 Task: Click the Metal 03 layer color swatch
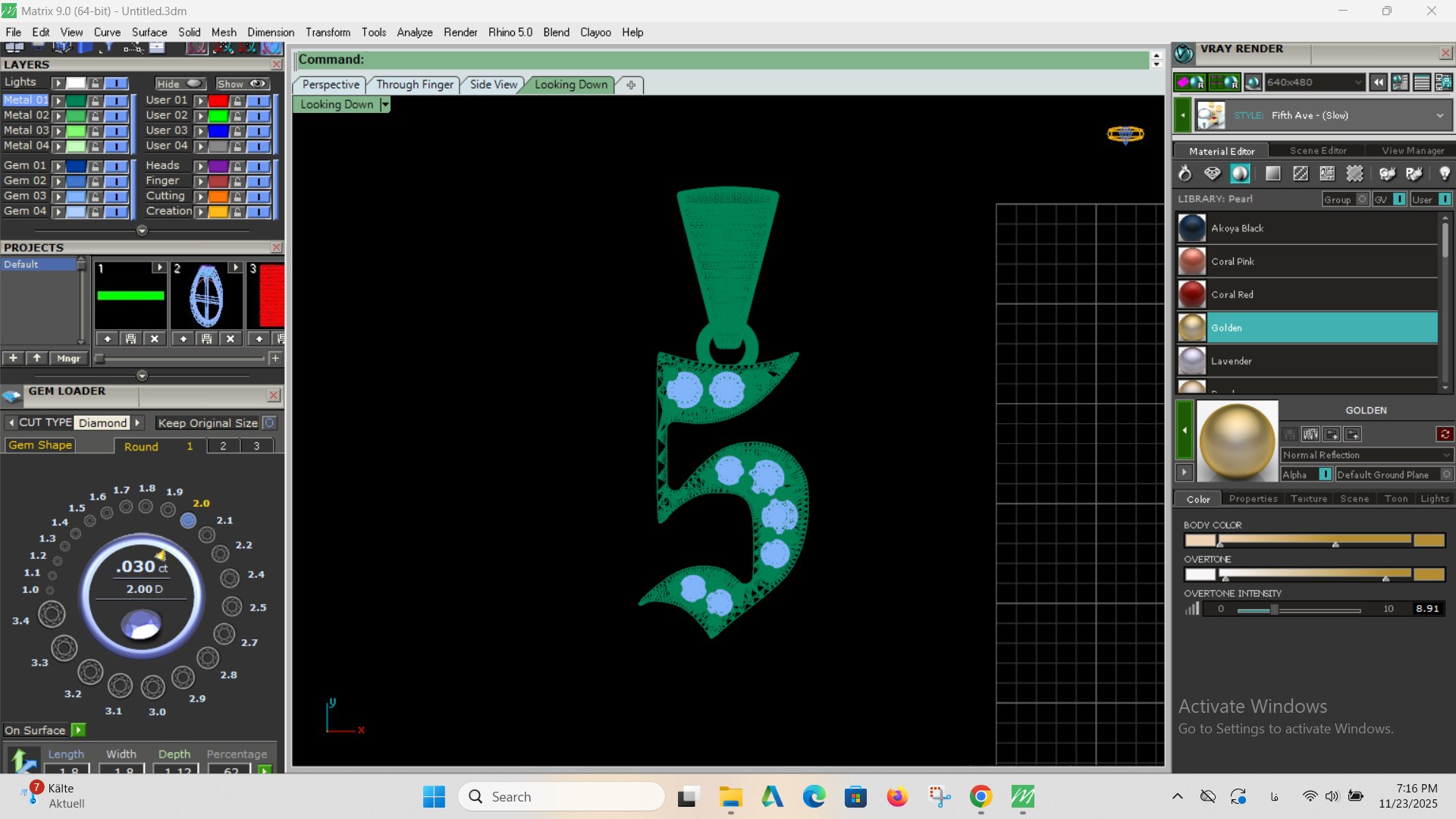[x=76, y=130]
